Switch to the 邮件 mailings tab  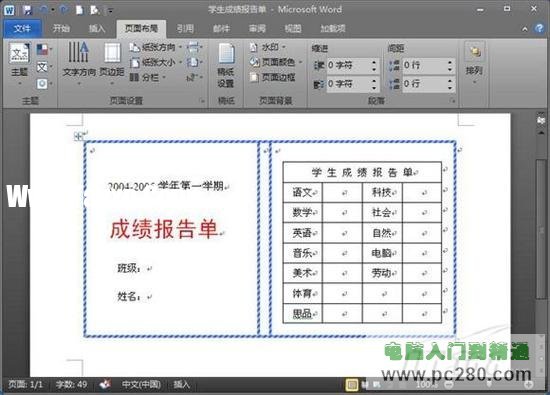(222, 28)
